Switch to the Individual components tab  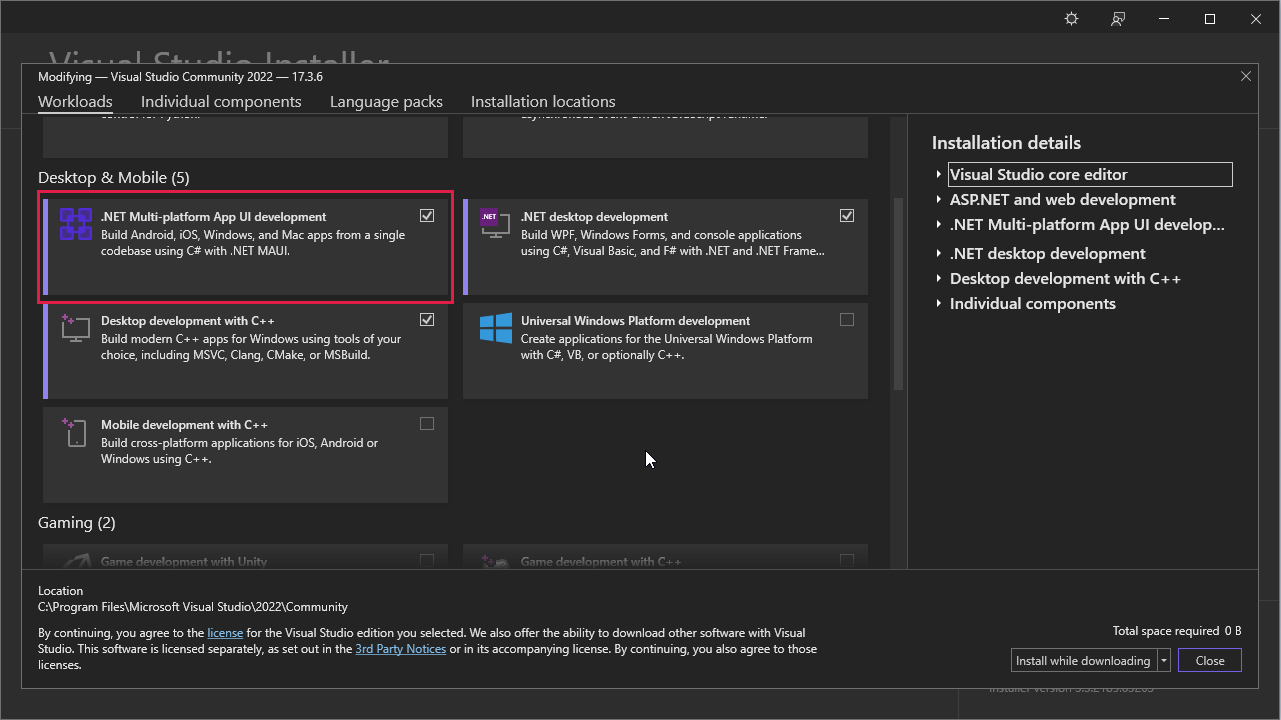point(221,102)
